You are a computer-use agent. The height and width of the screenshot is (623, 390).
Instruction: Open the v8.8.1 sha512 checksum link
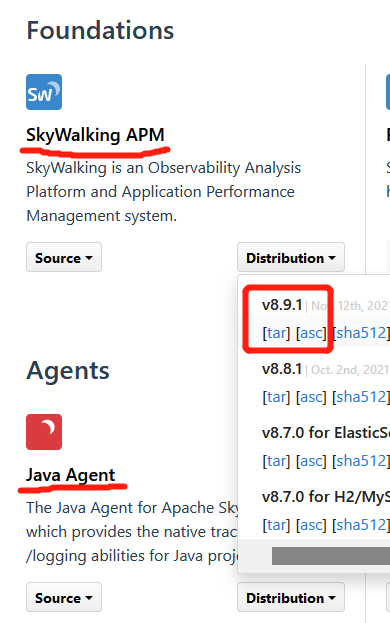point(361,397)
